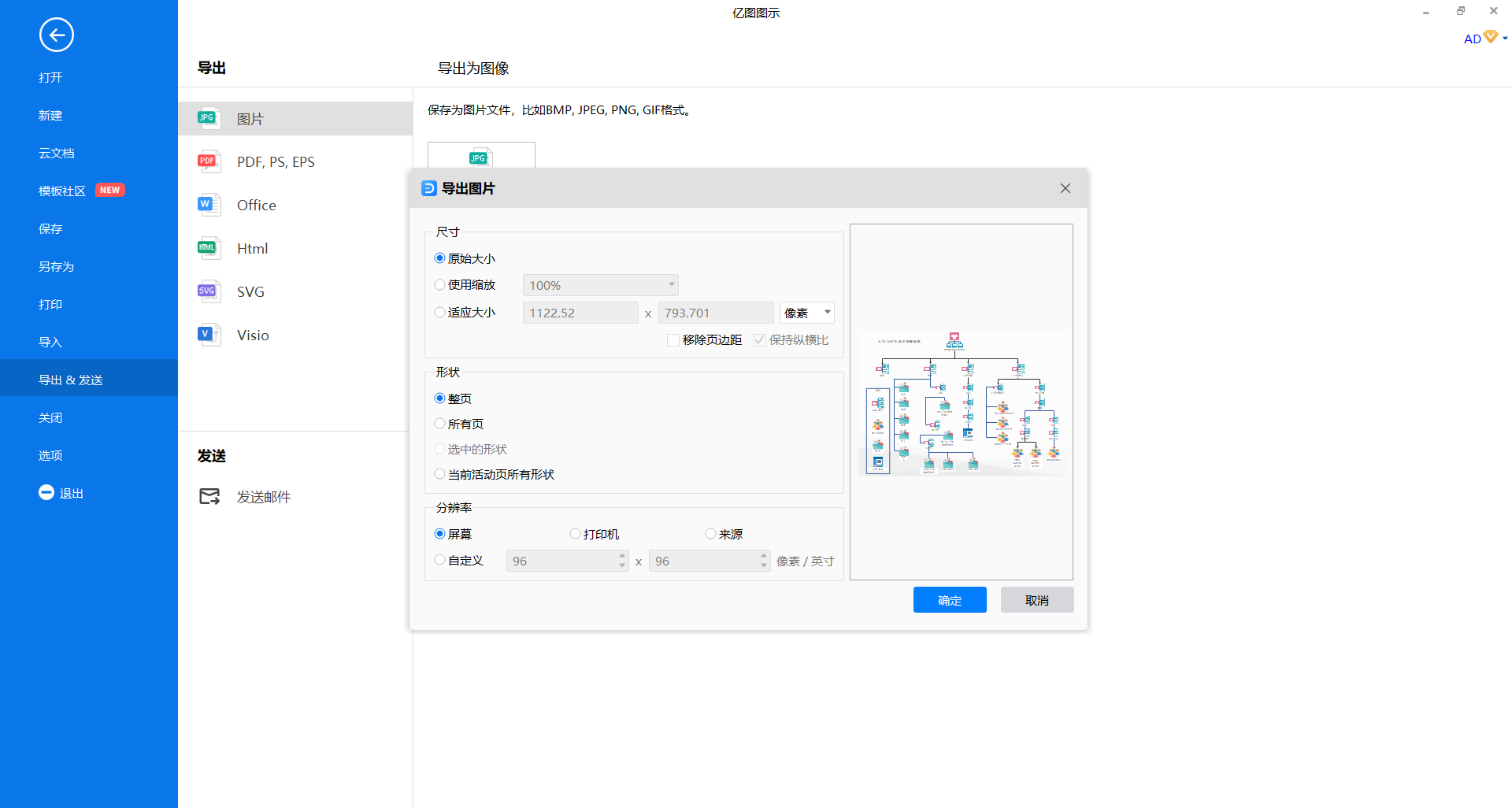Select the 导出 & 发送 menu item

click(89, 378)
